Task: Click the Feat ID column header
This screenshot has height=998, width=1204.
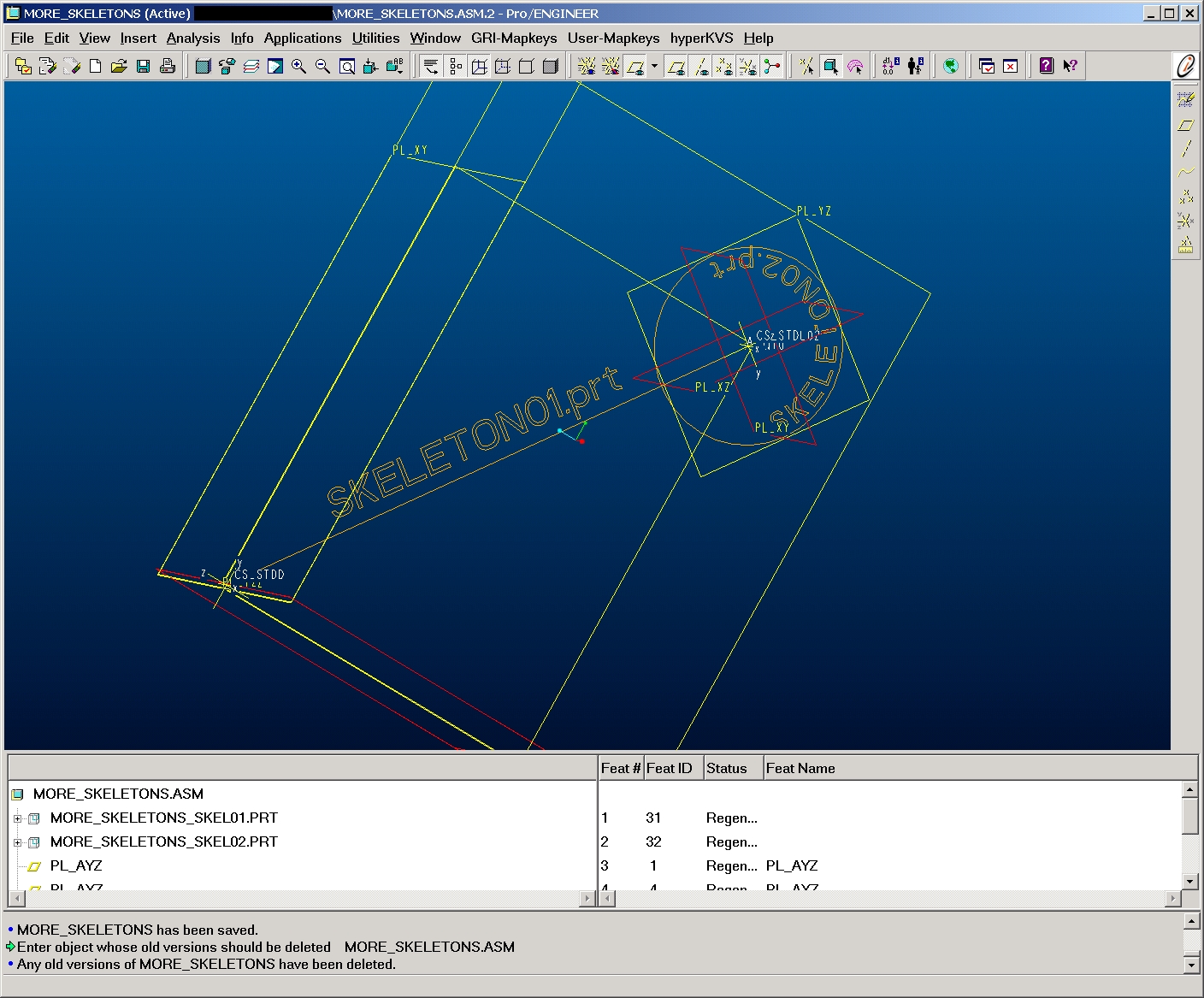Action: click(x=673, y=768)
